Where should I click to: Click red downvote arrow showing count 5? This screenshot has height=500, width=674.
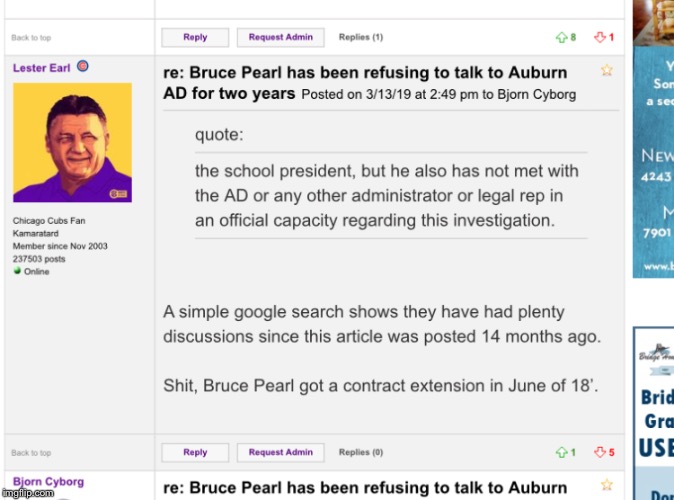600,453
